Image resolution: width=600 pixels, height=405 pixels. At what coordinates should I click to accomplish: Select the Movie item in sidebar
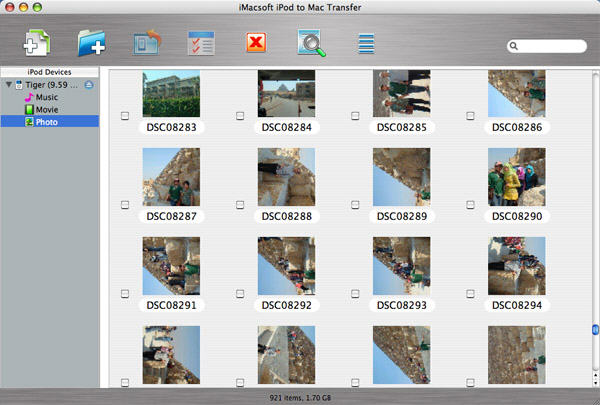coord(50,109)
